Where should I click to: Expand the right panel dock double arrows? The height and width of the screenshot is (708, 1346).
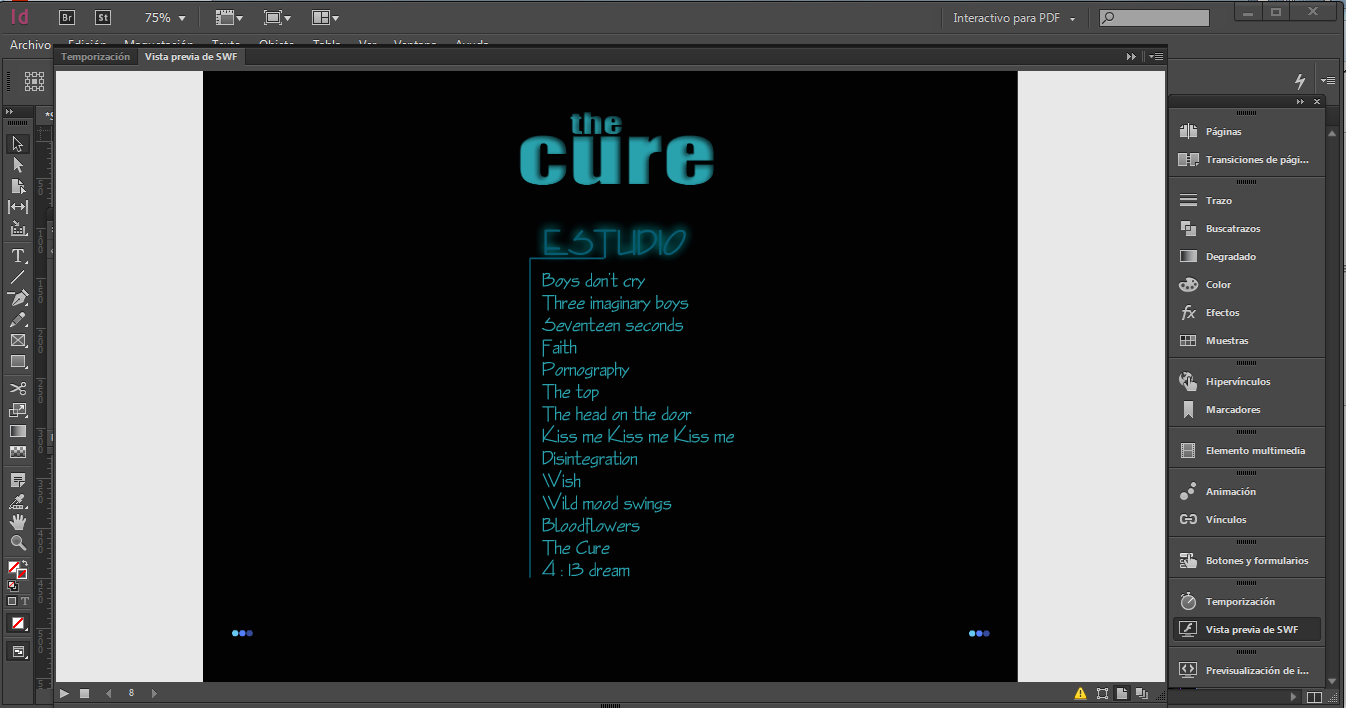point(1299,102)
